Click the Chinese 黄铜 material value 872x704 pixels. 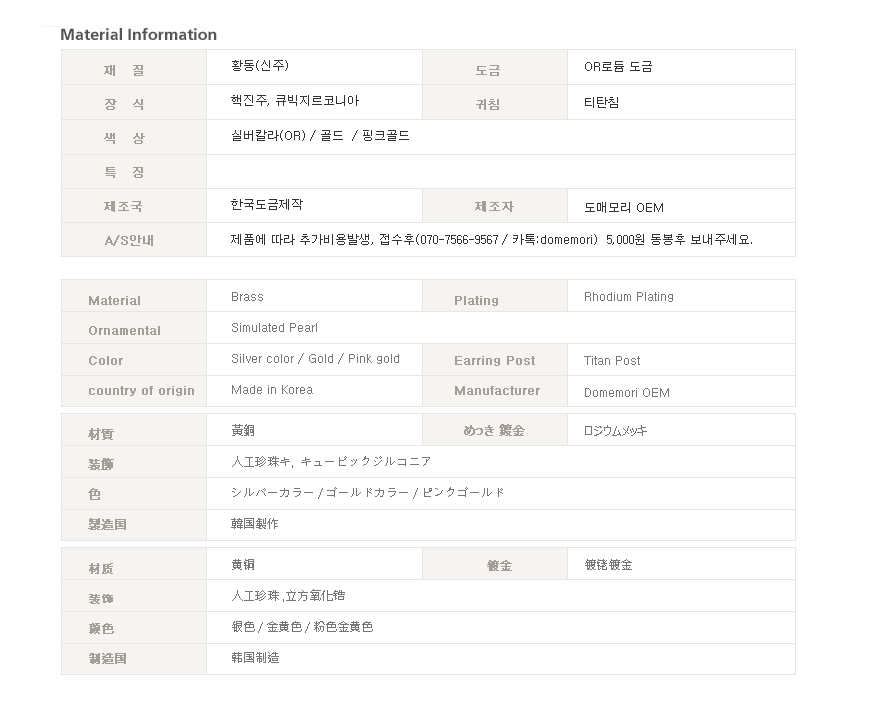243,565
